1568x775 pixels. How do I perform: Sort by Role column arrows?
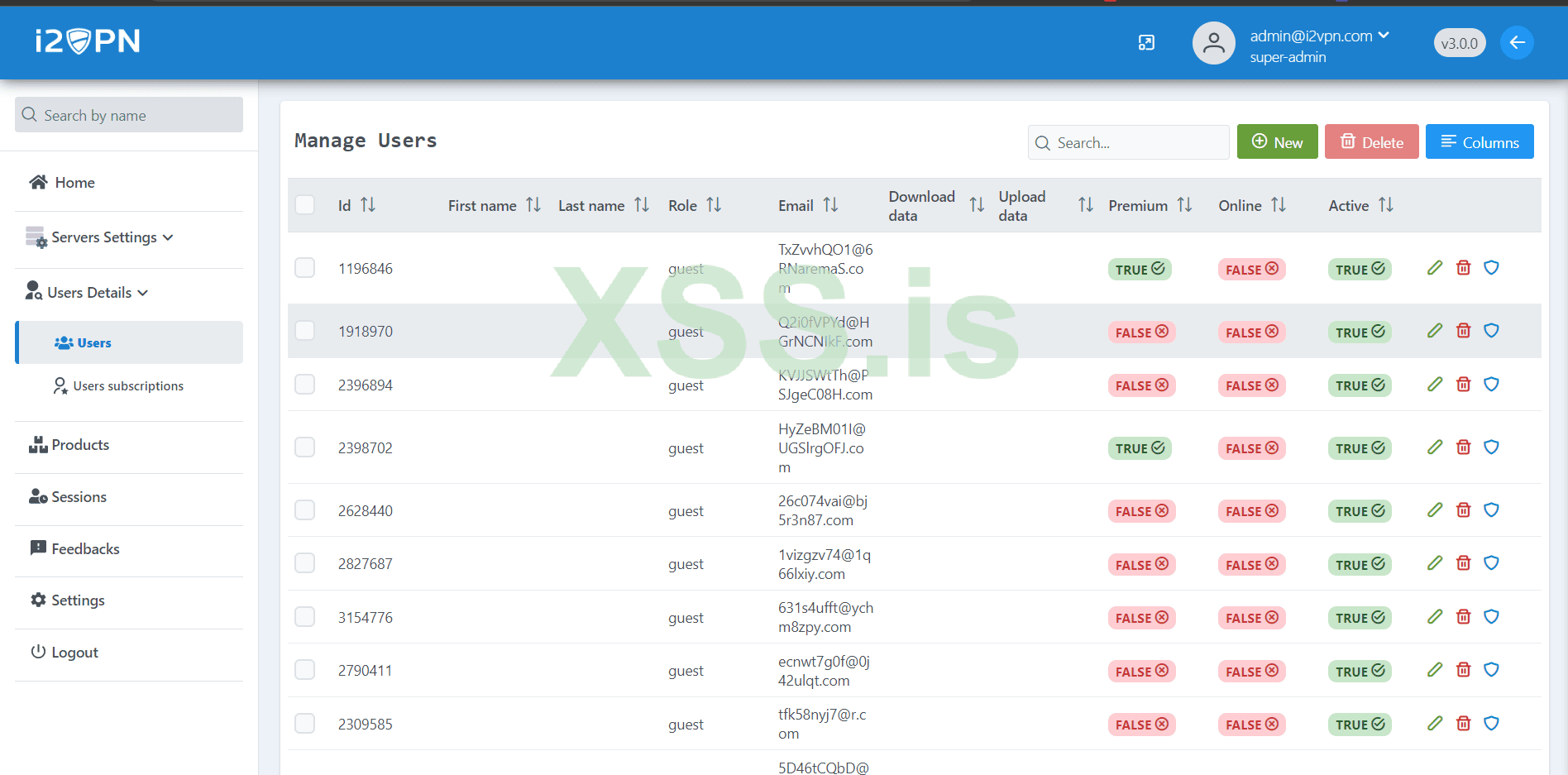tap(714, 205)
